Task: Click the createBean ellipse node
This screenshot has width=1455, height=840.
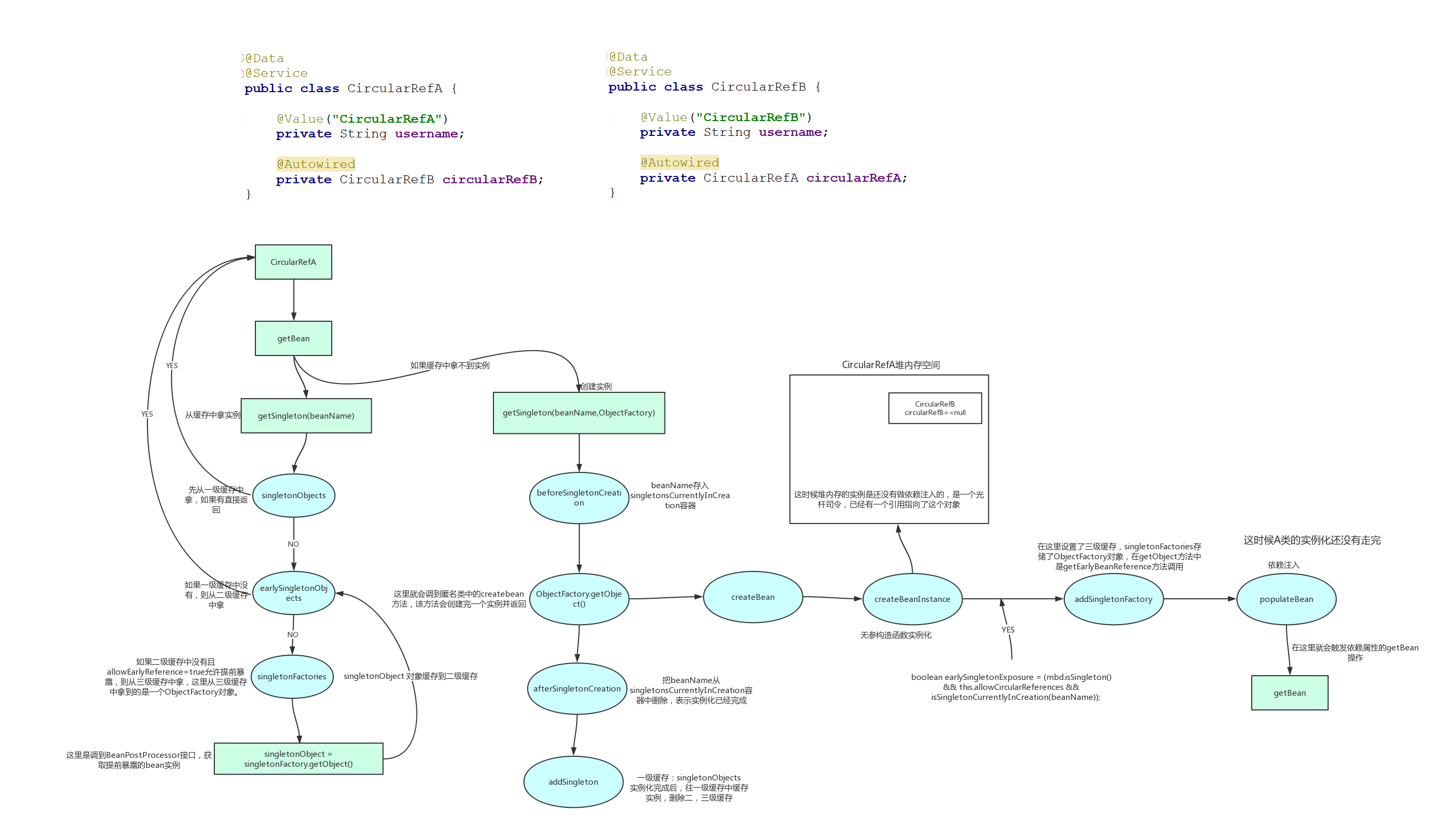Action: point(753,597)
